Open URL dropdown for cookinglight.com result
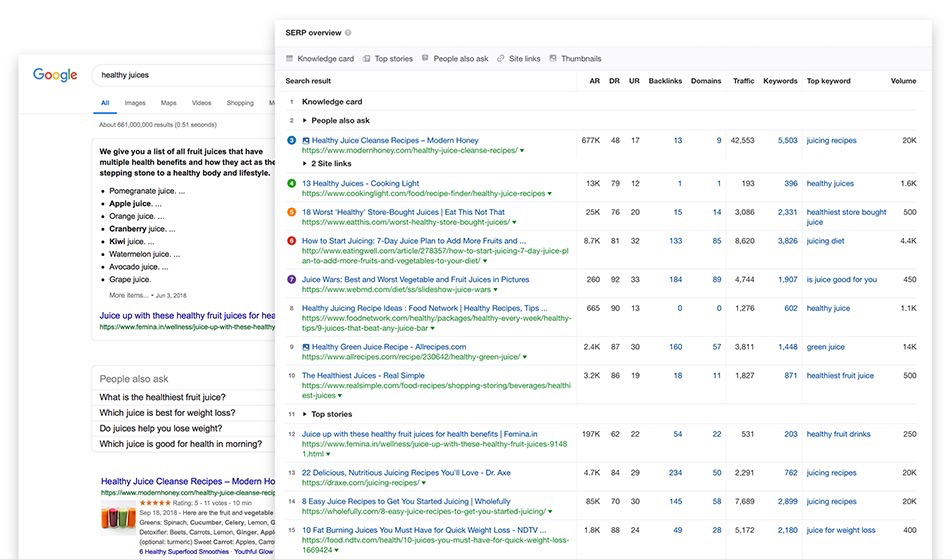The image size is (952, 560). [550, 194]
